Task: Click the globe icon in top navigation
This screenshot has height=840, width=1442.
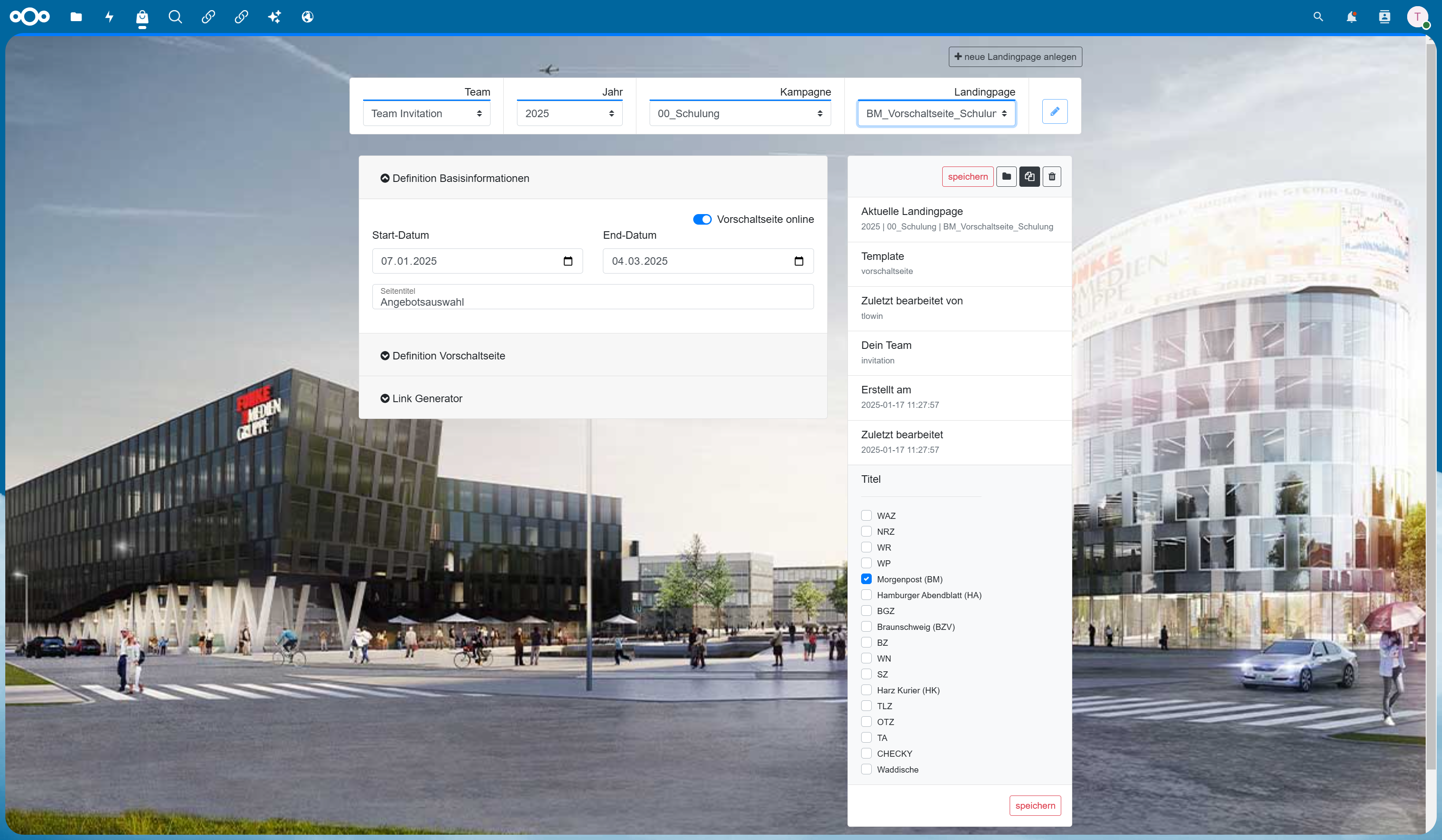Action: 307,17
